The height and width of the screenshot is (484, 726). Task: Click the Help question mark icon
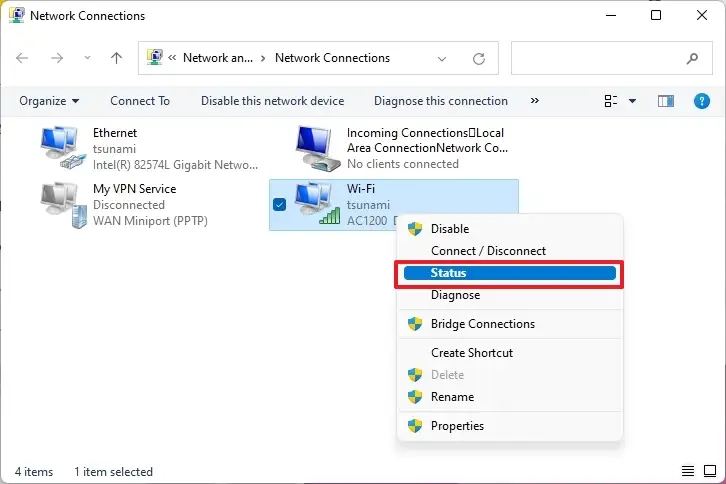[702, 101]
